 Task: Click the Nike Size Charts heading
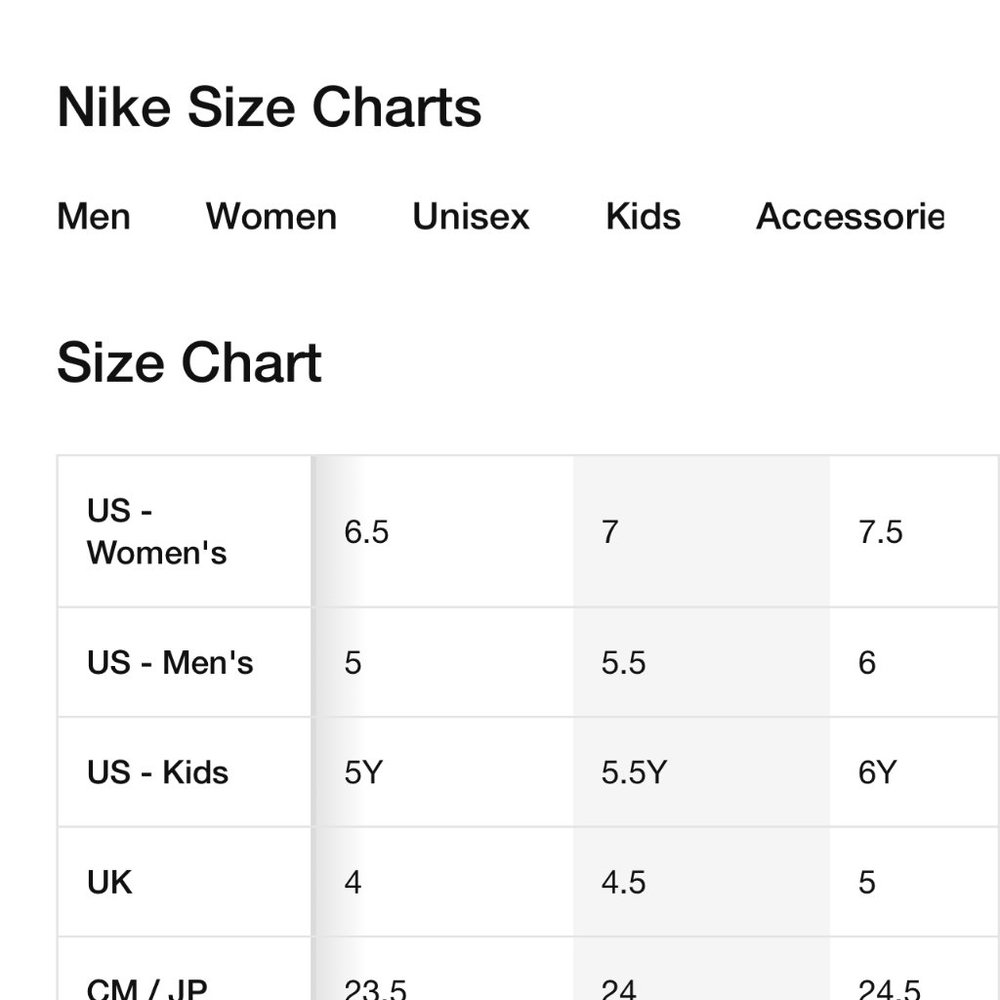[269, 107]
